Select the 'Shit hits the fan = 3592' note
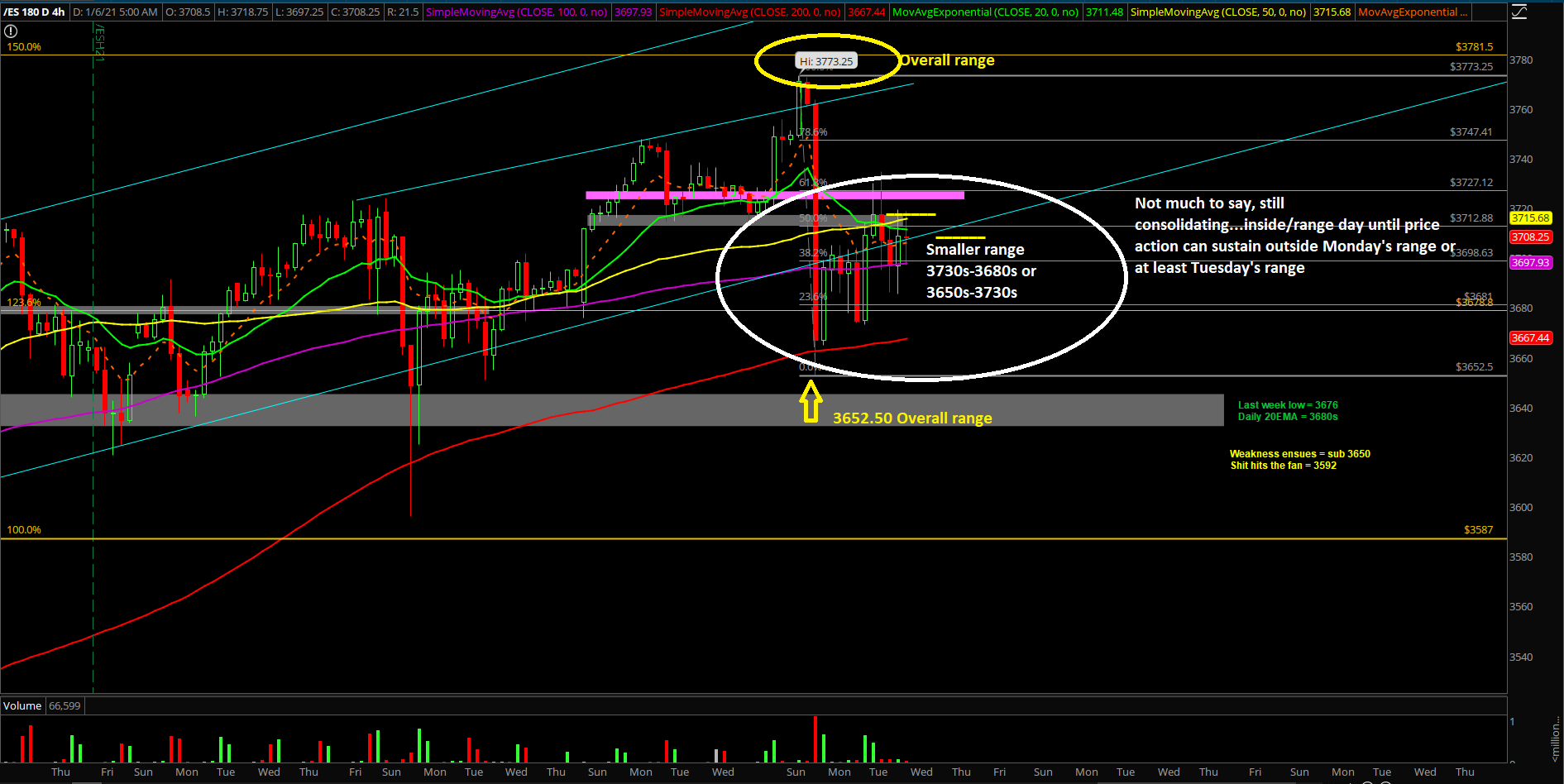Image resolution: width=1564 pixels, height=784 pixels. [x=1283, y=466]
